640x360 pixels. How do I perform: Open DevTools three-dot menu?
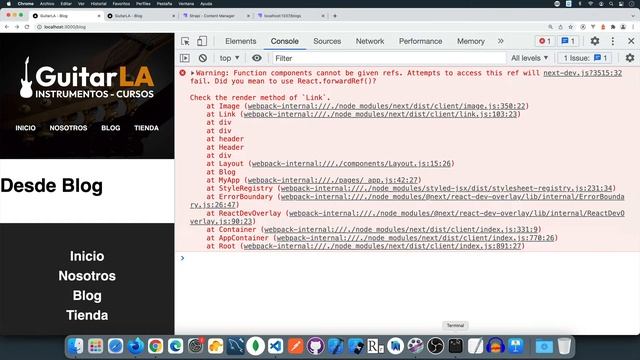click(x=613, y=41)
